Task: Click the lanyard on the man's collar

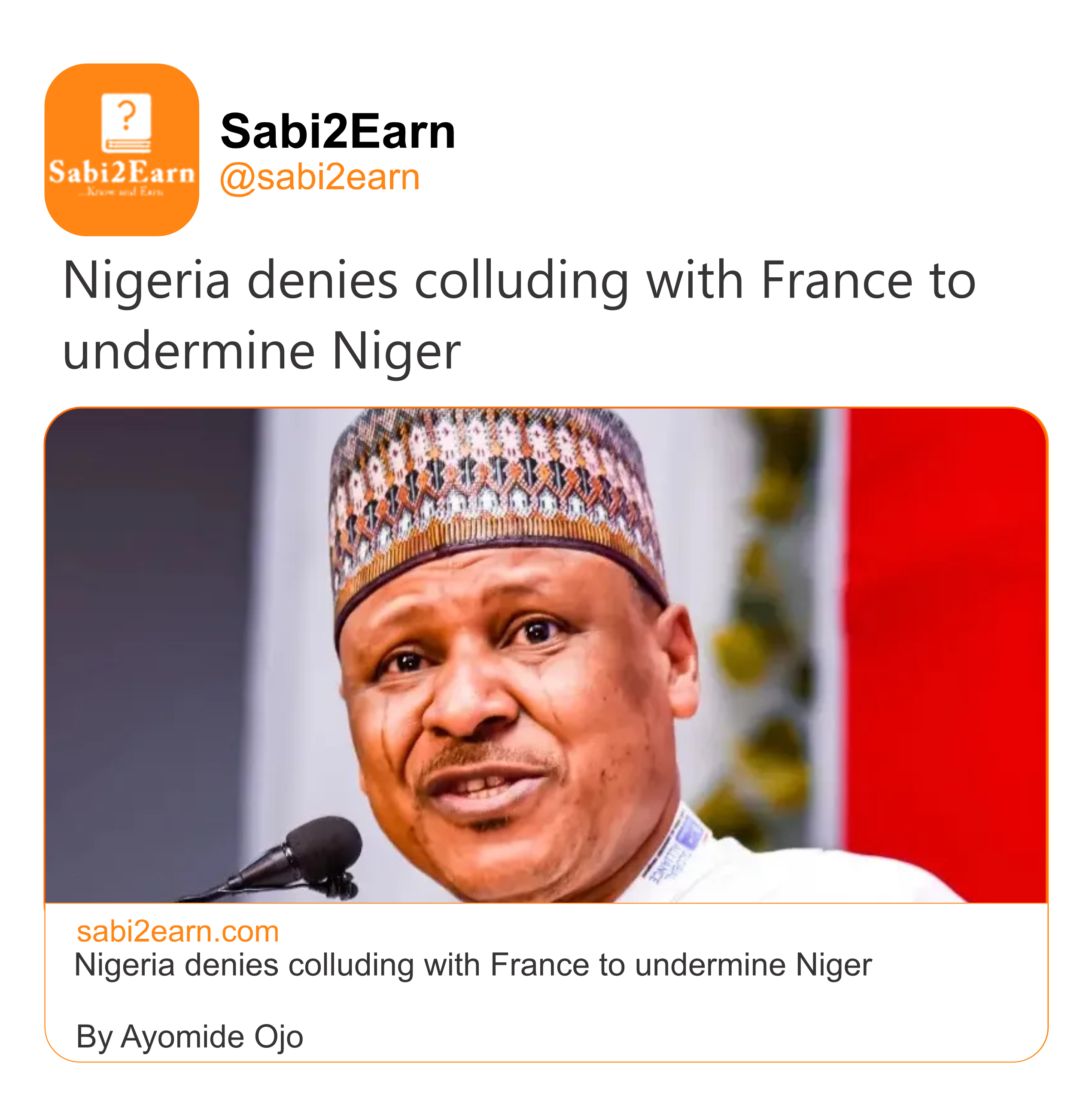Action: coord(676,848)
